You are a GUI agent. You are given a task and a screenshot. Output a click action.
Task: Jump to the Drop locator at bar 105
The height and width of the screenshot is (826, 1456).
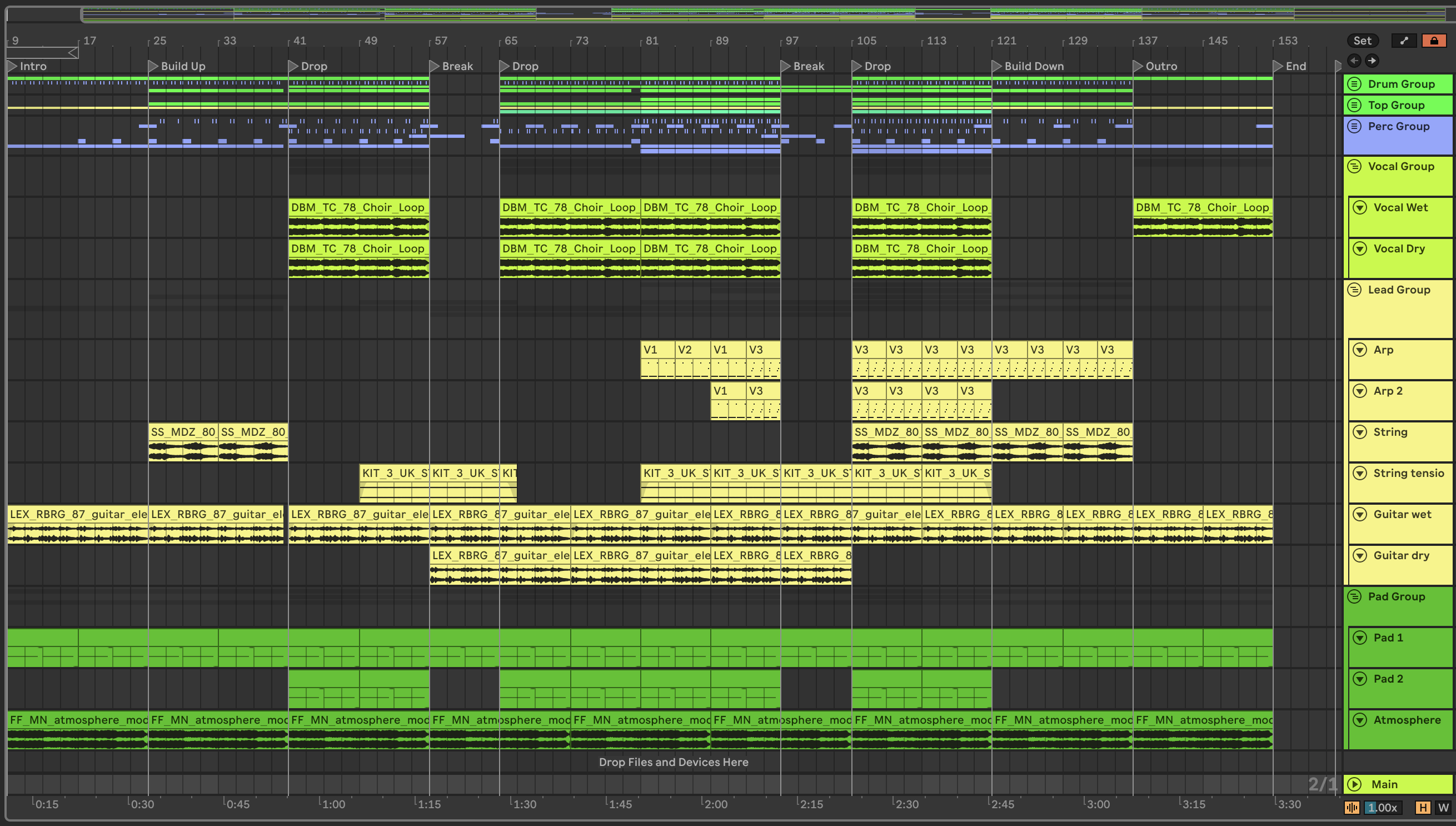coord(871,66)
